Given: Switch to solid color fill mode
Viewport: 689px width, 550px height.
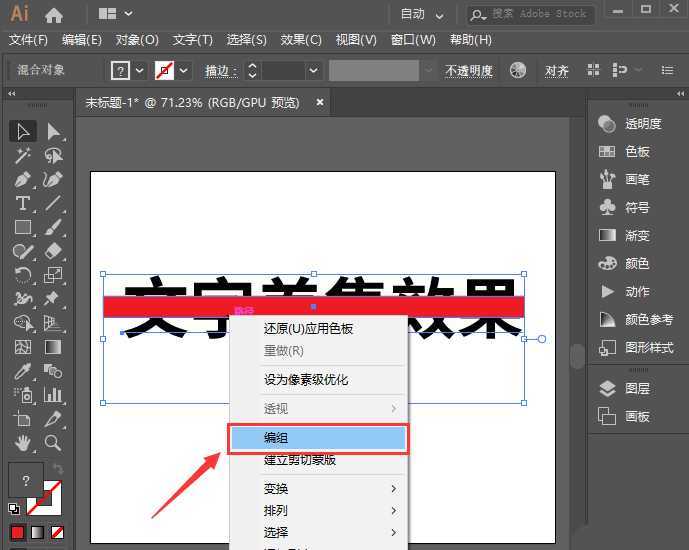Looking at the screenshot, I should click(18, 532).
